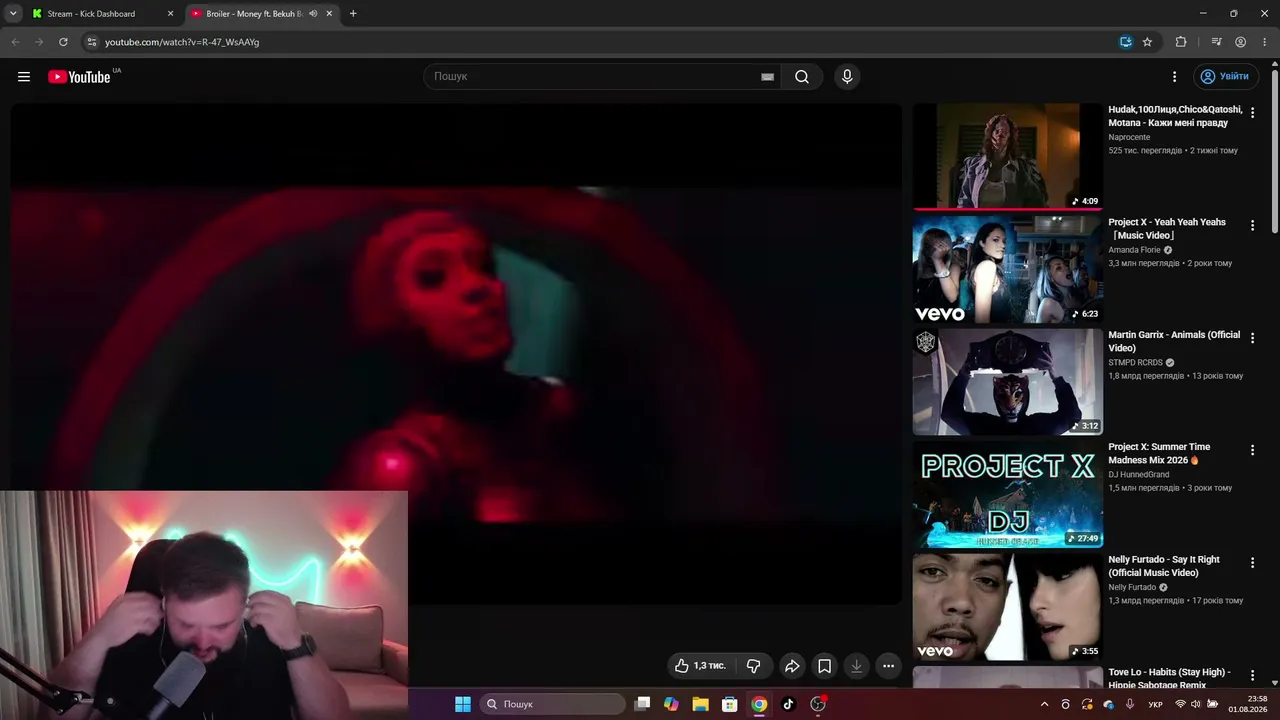Start voice search with the microphone

click(847, 77)
